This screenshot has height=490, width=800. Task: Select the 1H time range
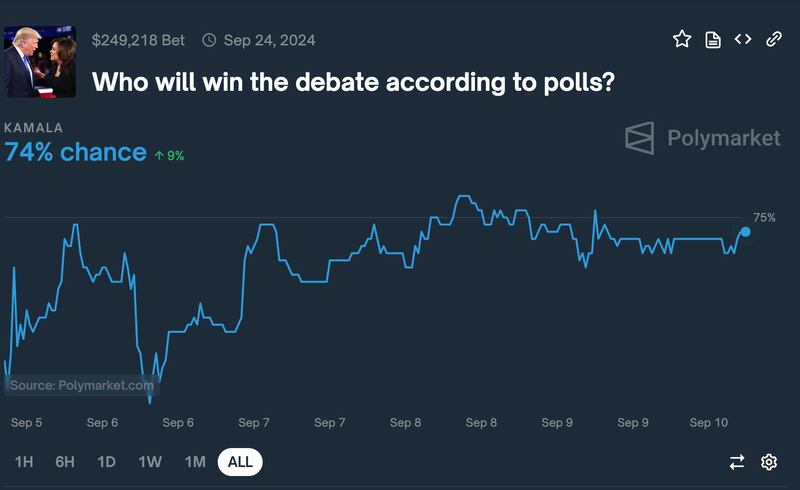click(24, 462)
